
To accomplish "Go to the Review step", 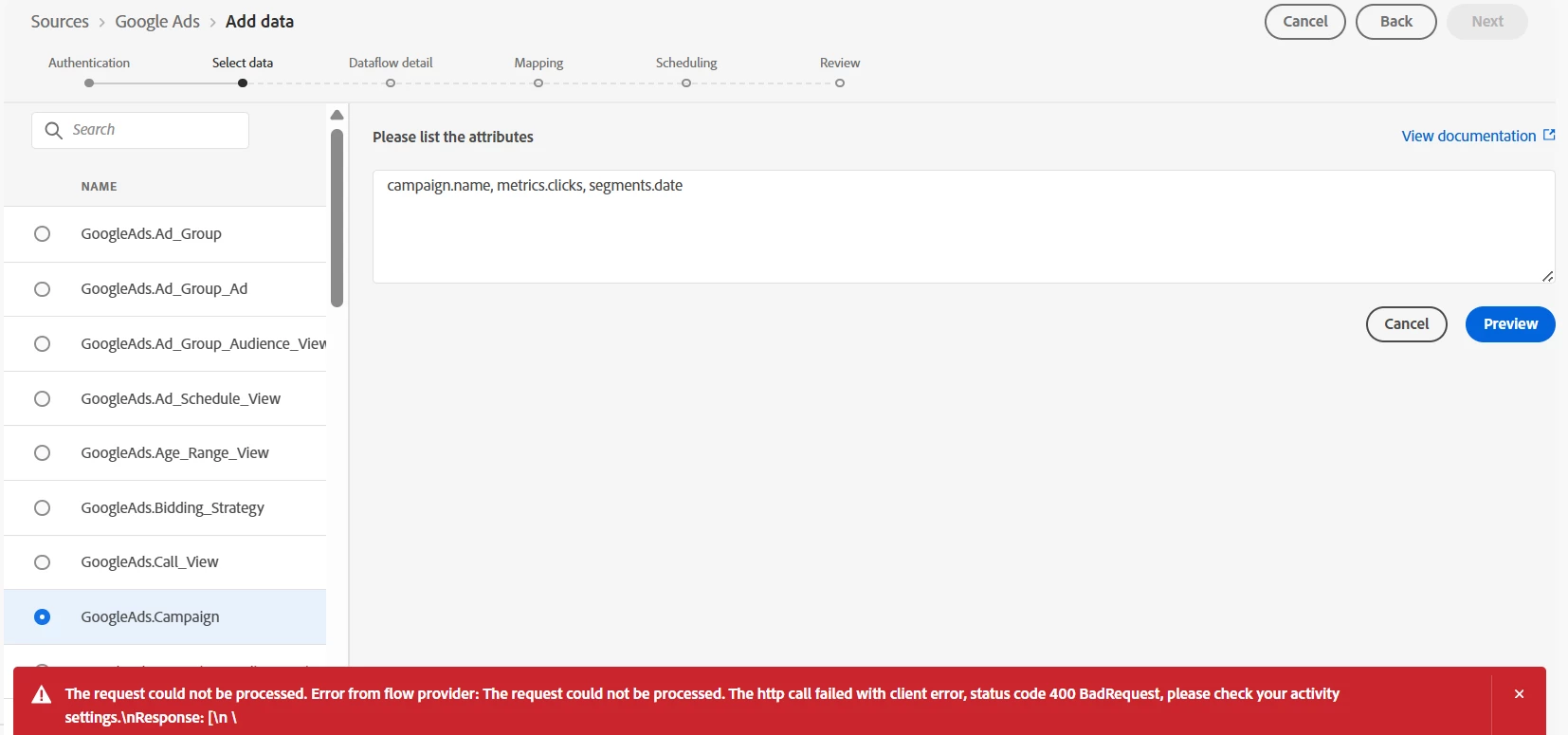I will click(x=840, y=63).
